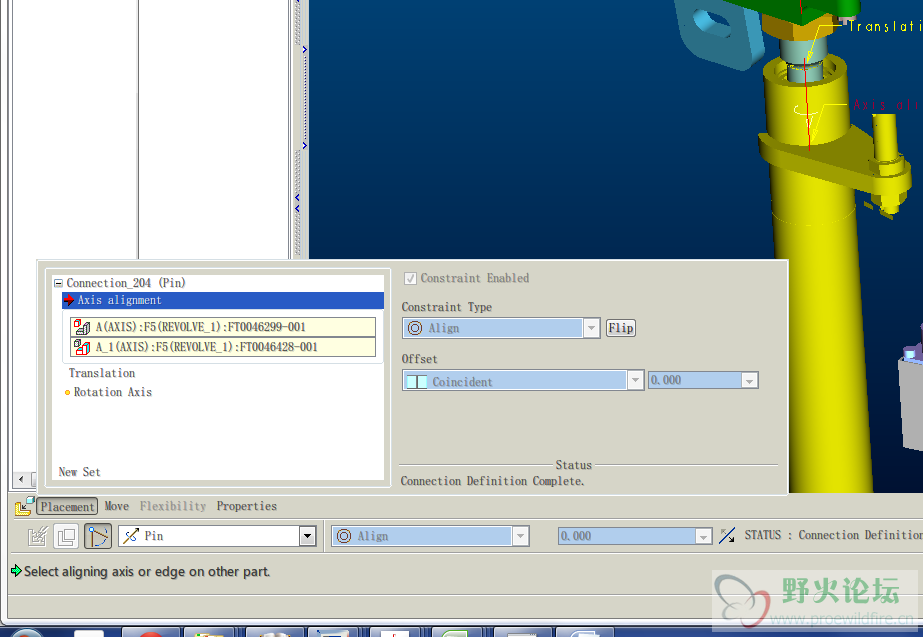Select the Axis alignment constraint row
The image size is (923, 637).
point(223,300)
